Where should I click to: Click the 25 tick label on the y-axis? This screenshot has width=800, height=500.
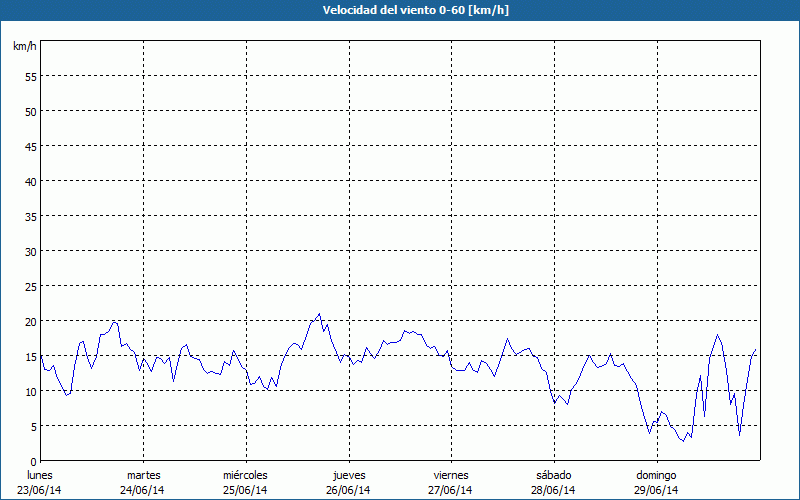point(30,286)
